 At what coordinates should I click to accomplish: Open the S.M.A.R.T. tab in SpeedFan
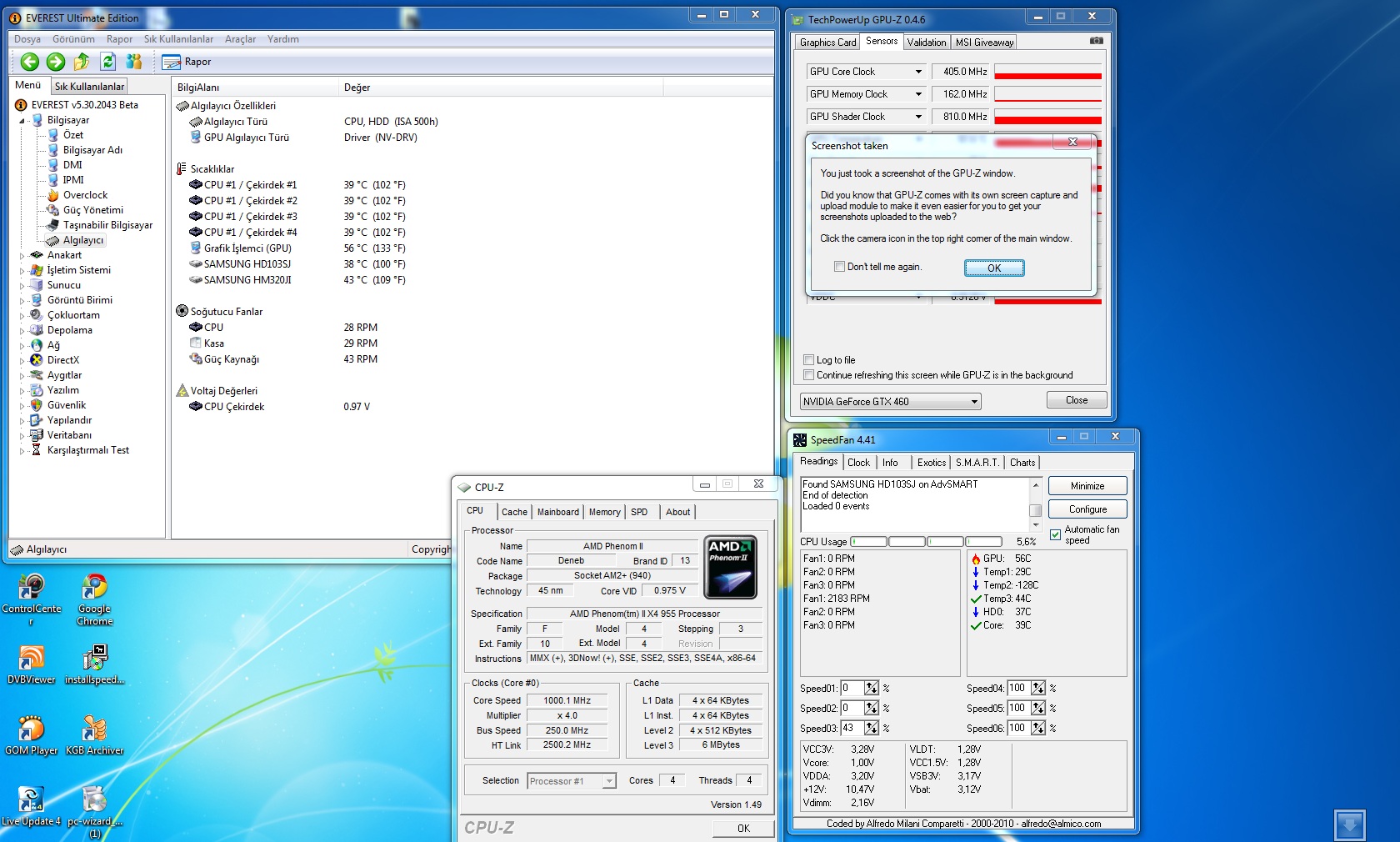[977, 463]
